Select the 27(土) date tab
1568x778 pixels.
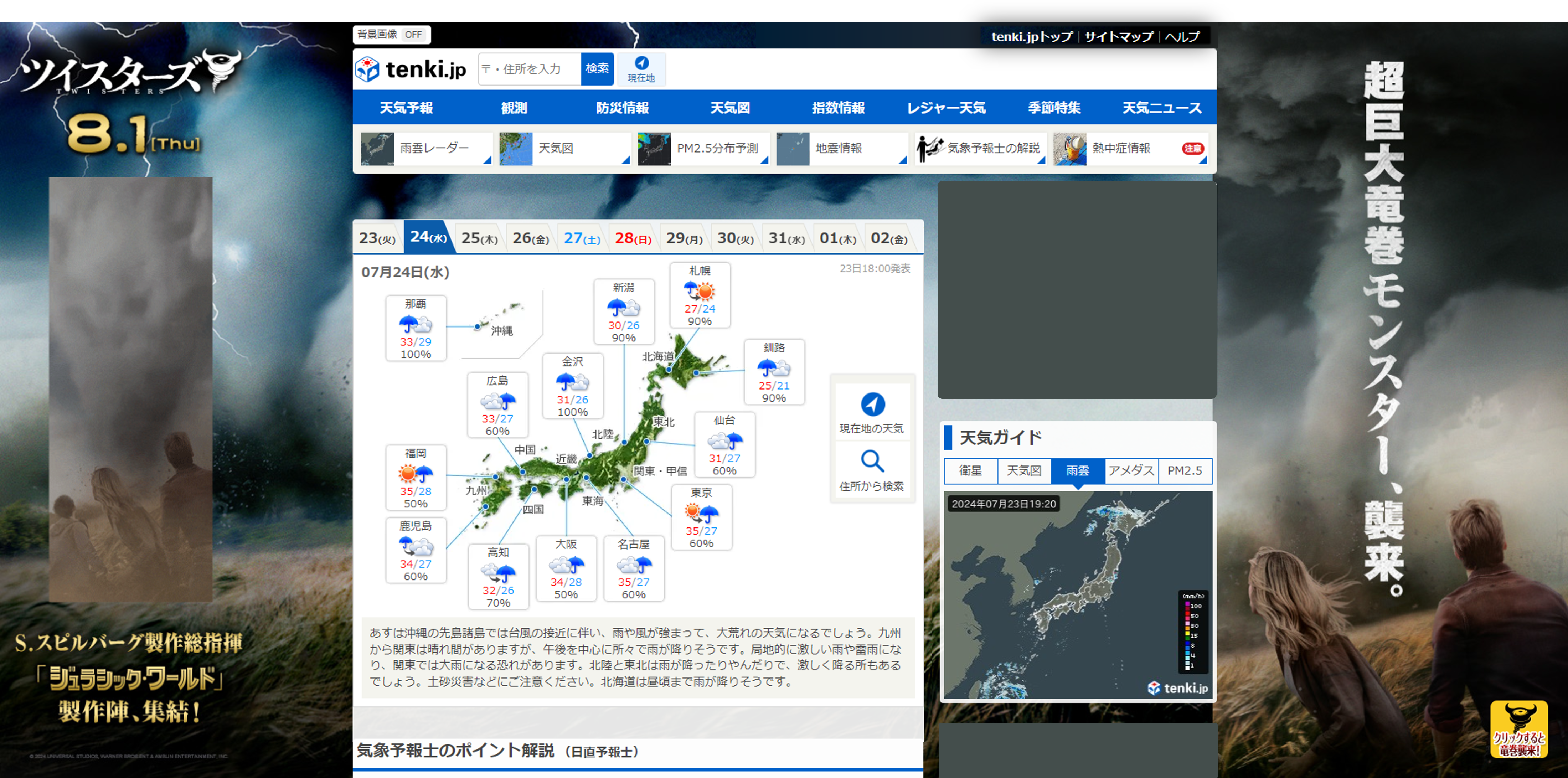[x=582, y=238]
